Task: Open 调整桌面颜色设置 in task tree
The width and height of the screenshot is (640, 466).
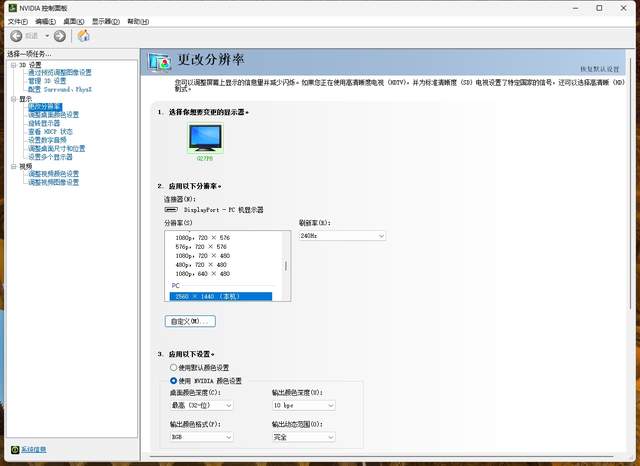Action: click(x=53, y=115)
